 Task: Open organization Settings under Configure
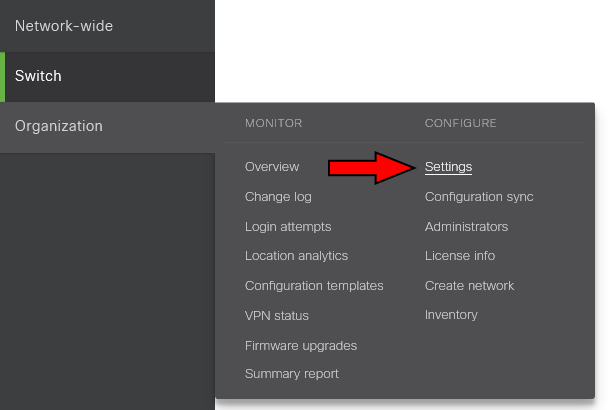[448, 167]
